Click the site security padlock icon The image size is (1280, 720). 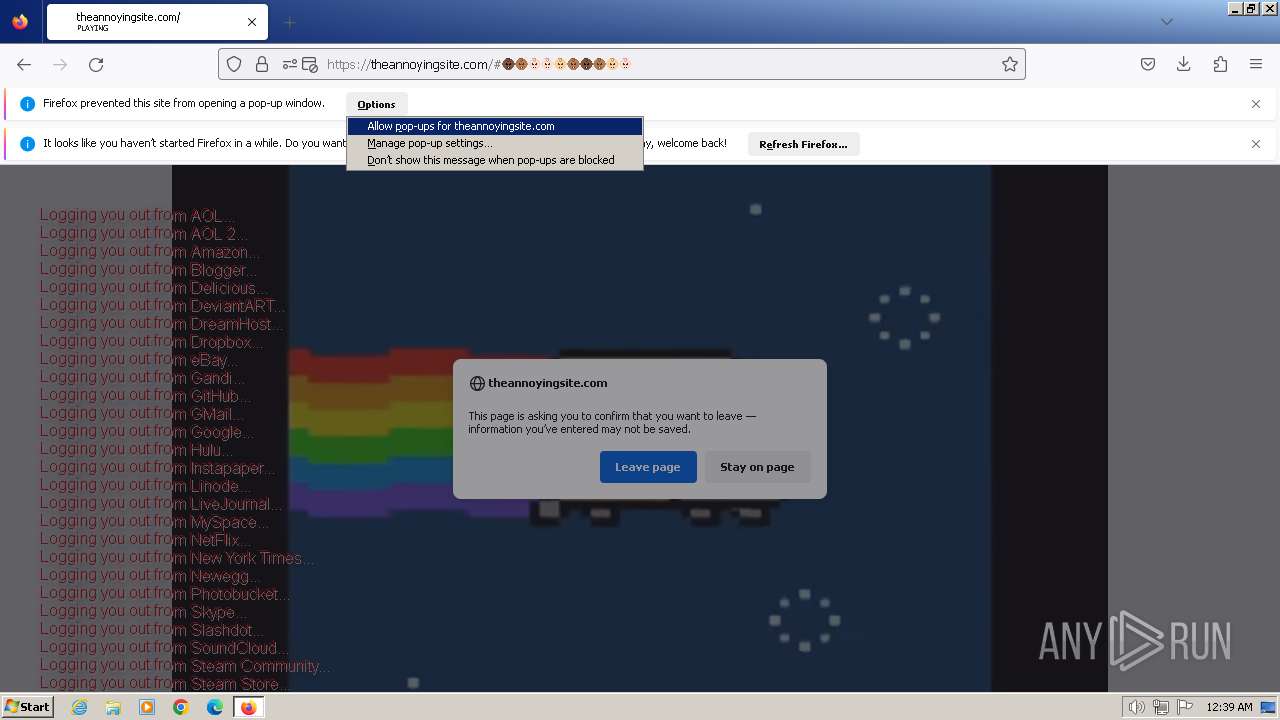pos(262,64)
